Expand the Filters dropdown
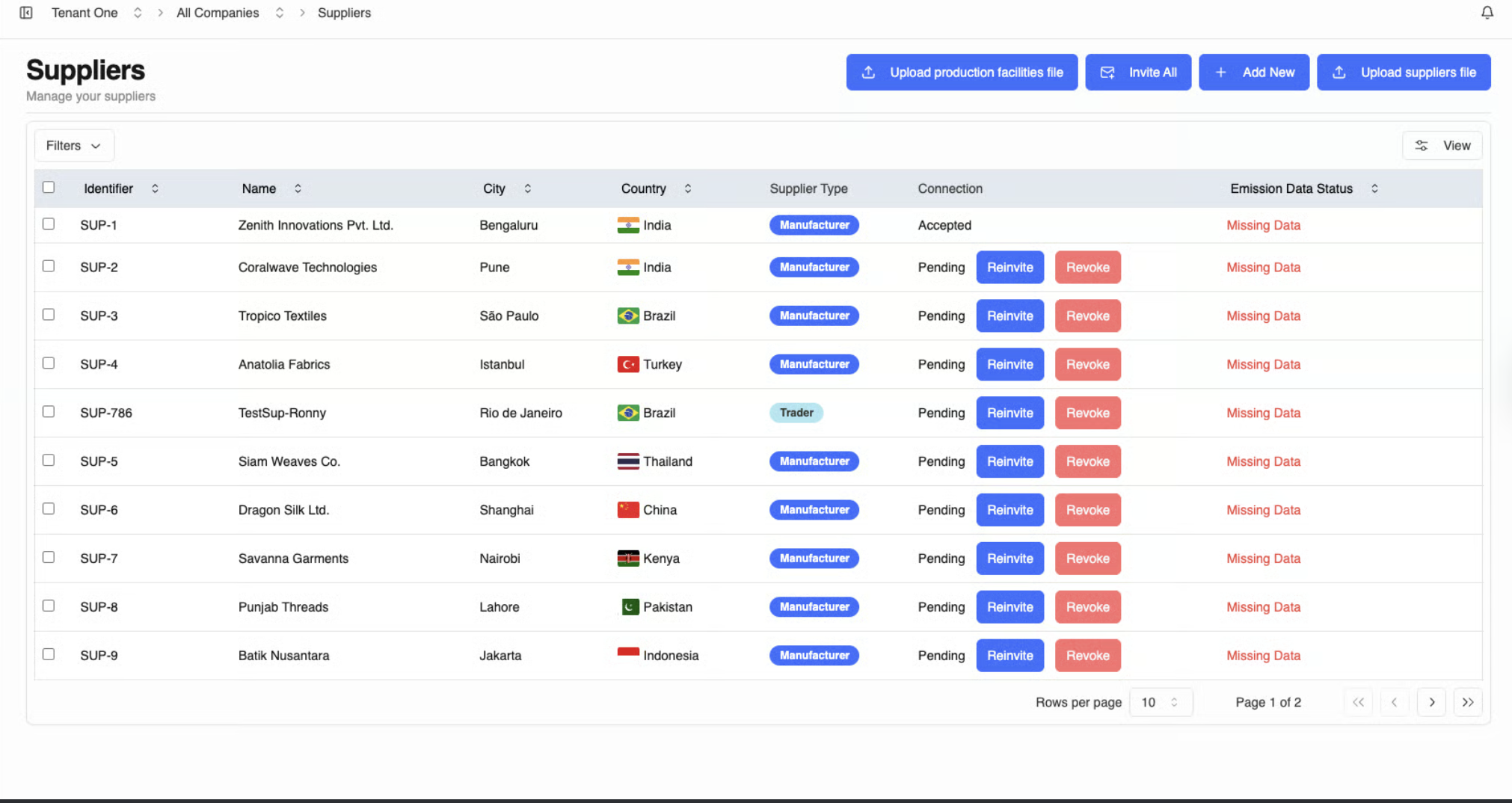This screenshot has width=1512, height=803. 73,146
